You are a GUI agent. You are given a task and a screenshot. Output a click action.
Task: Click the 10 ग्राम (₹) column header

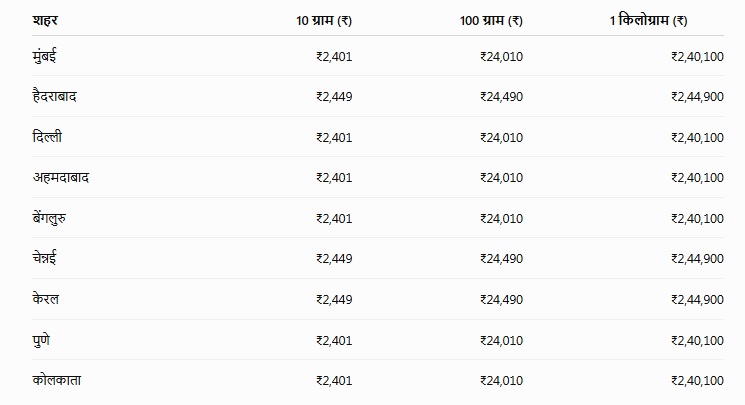(x=324, y=20)
